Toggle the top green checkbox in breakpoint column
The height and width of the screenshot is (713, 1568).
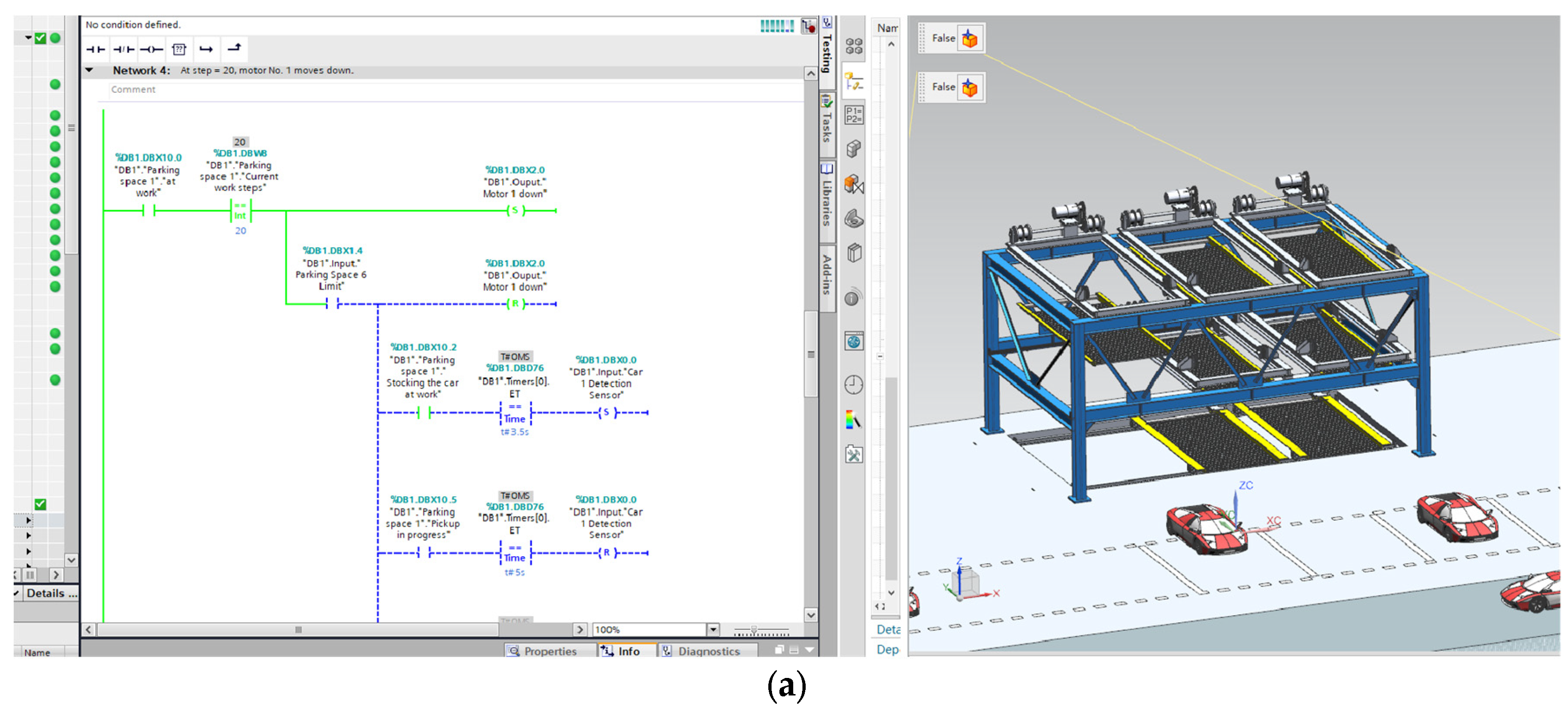coord(40,38)
